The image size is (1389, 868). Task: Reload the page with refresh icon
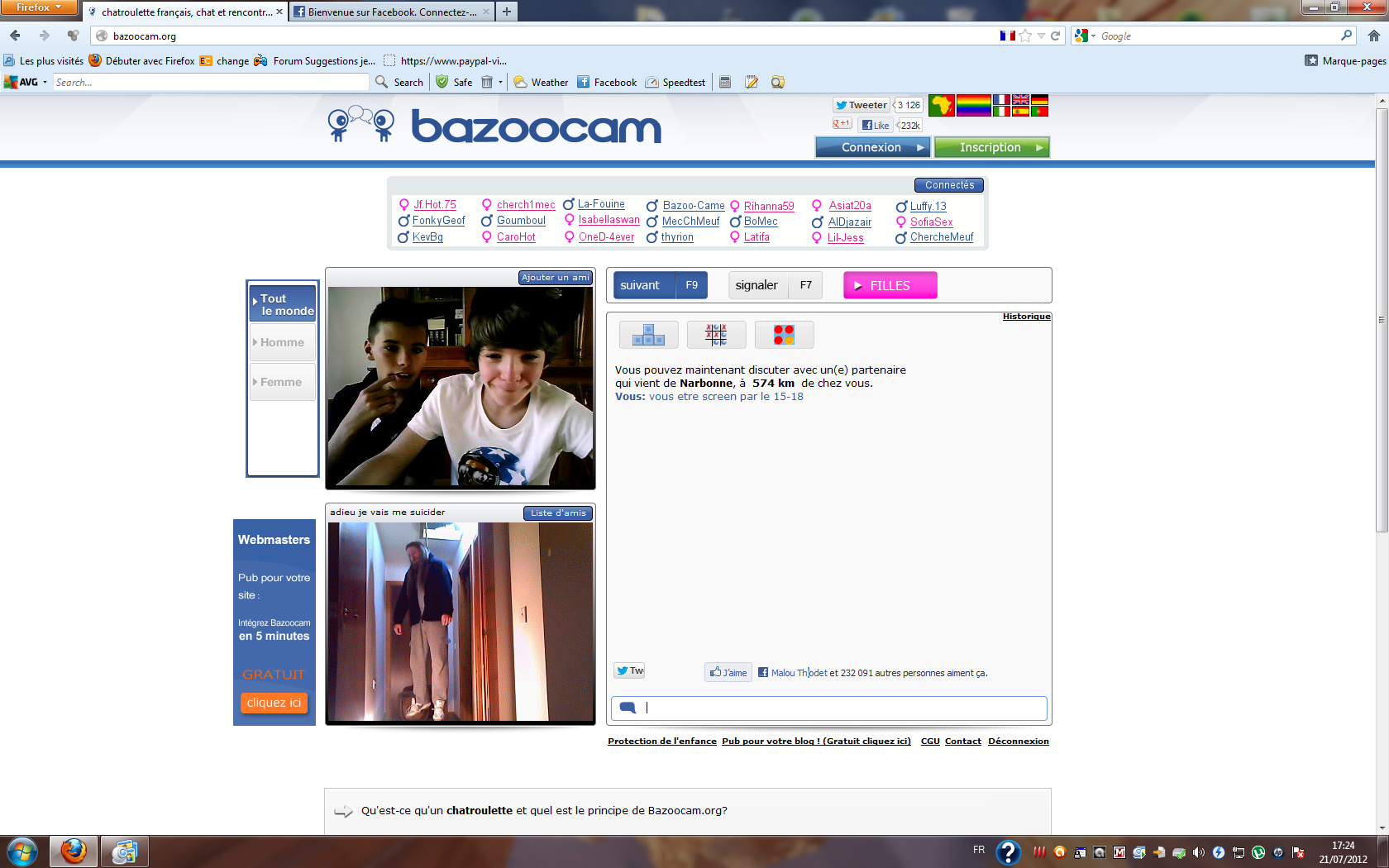click(x=1055, y=36)
